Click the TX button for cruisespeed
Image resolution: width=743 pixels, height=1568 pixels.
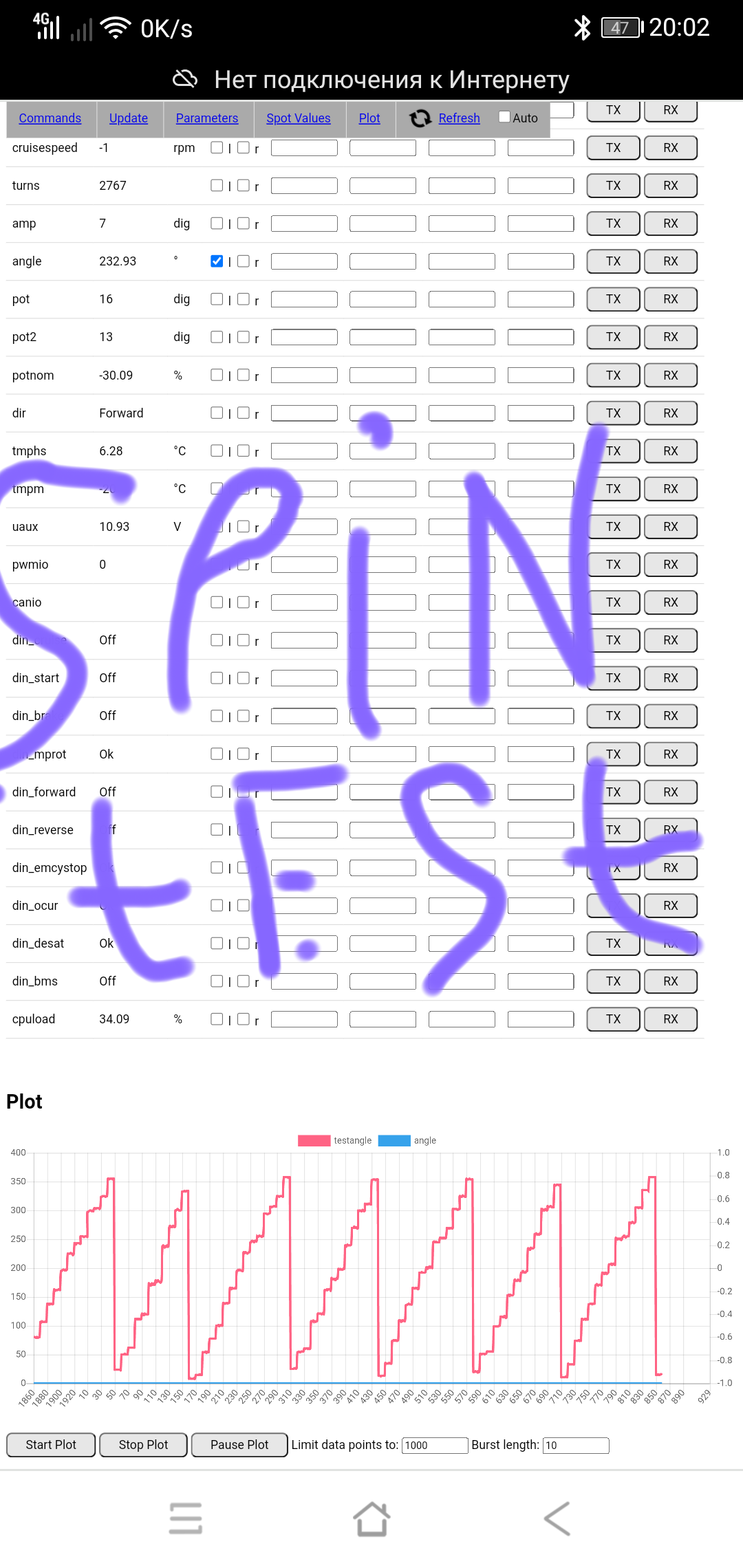tap(613, 148)
